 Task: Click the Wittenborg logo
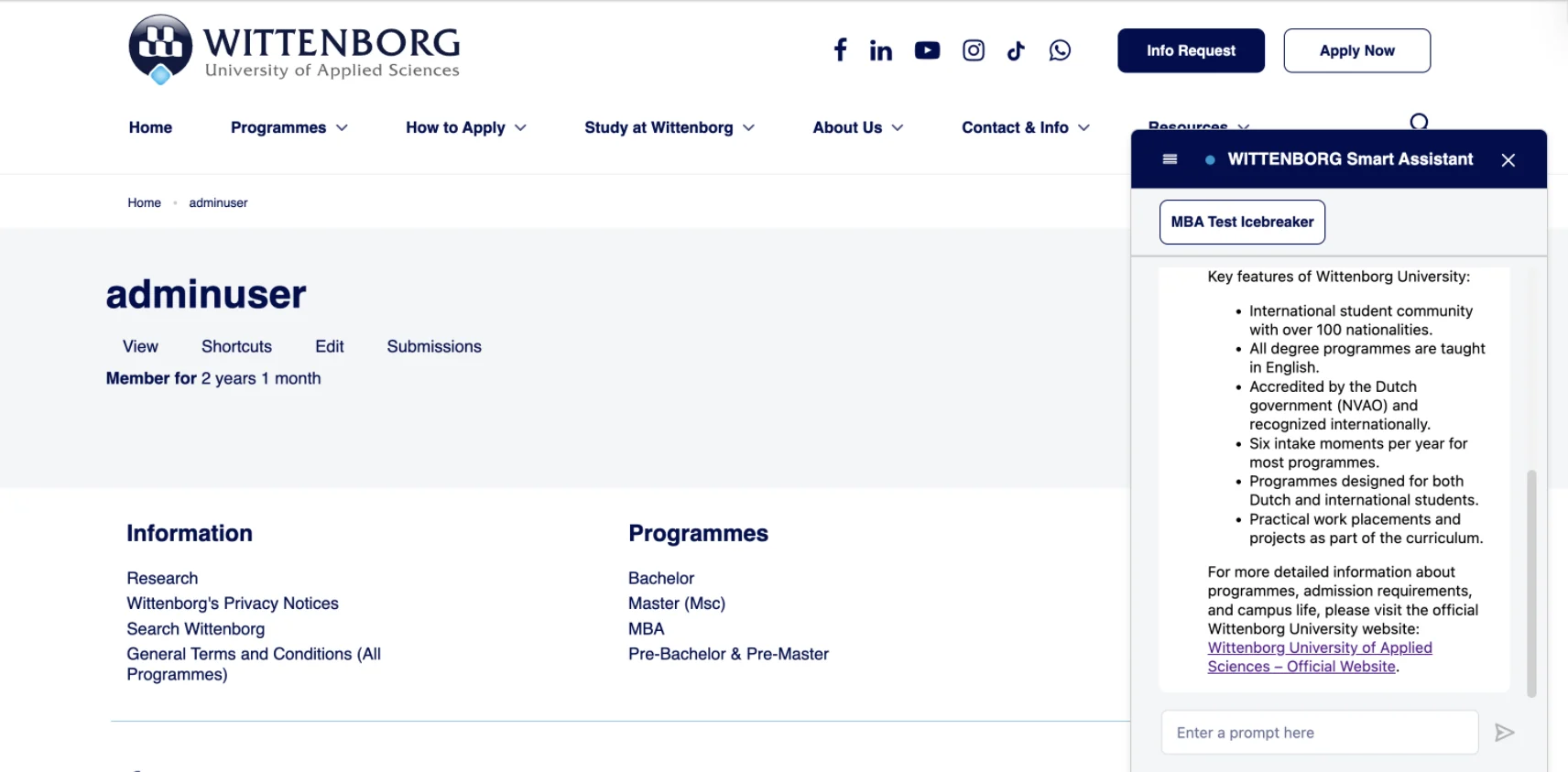(x=295, y=49)
